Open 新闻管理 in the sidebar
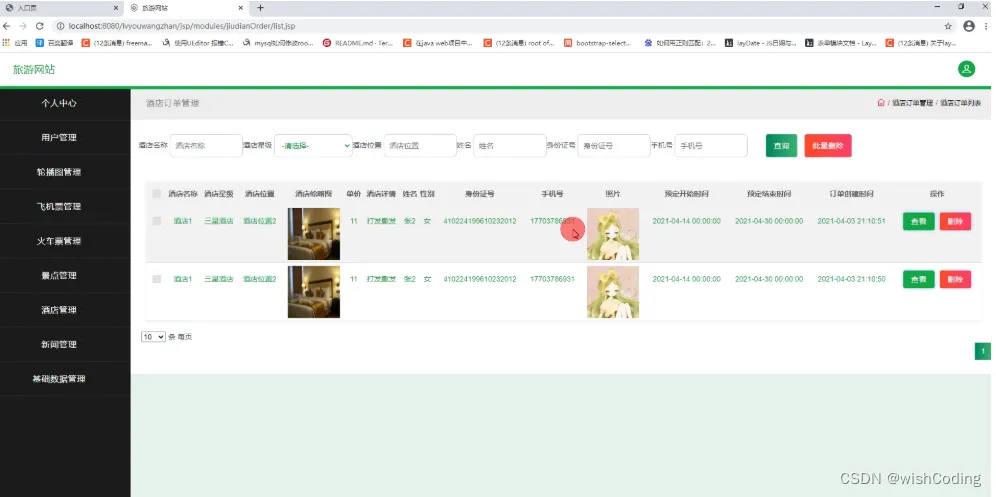Screen dimensions: 996x497 tap(59, 344)
